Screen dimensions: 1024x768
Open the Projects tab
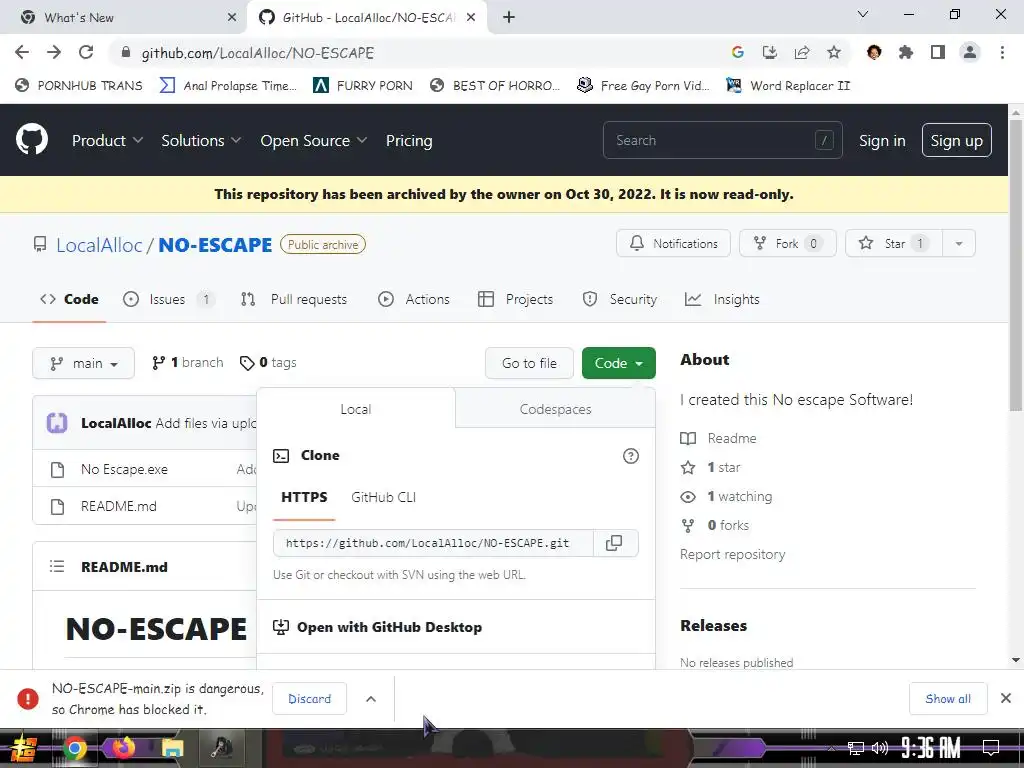coord(515,299)
